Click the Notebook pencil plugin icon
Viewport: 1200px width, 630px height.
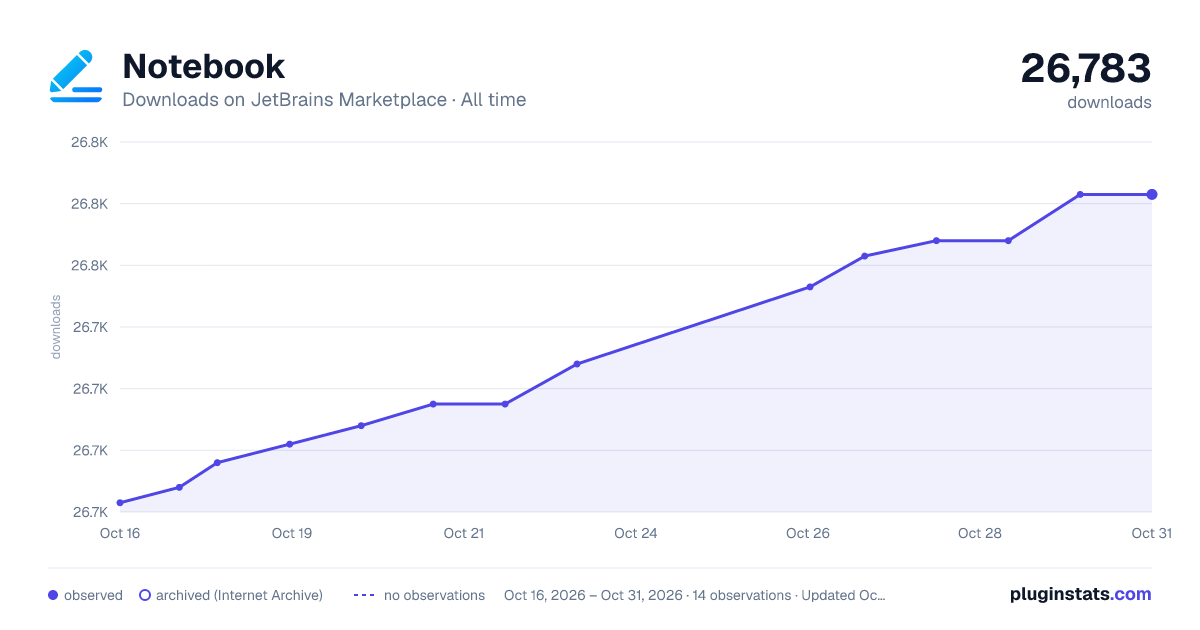[x=76, y=76]
